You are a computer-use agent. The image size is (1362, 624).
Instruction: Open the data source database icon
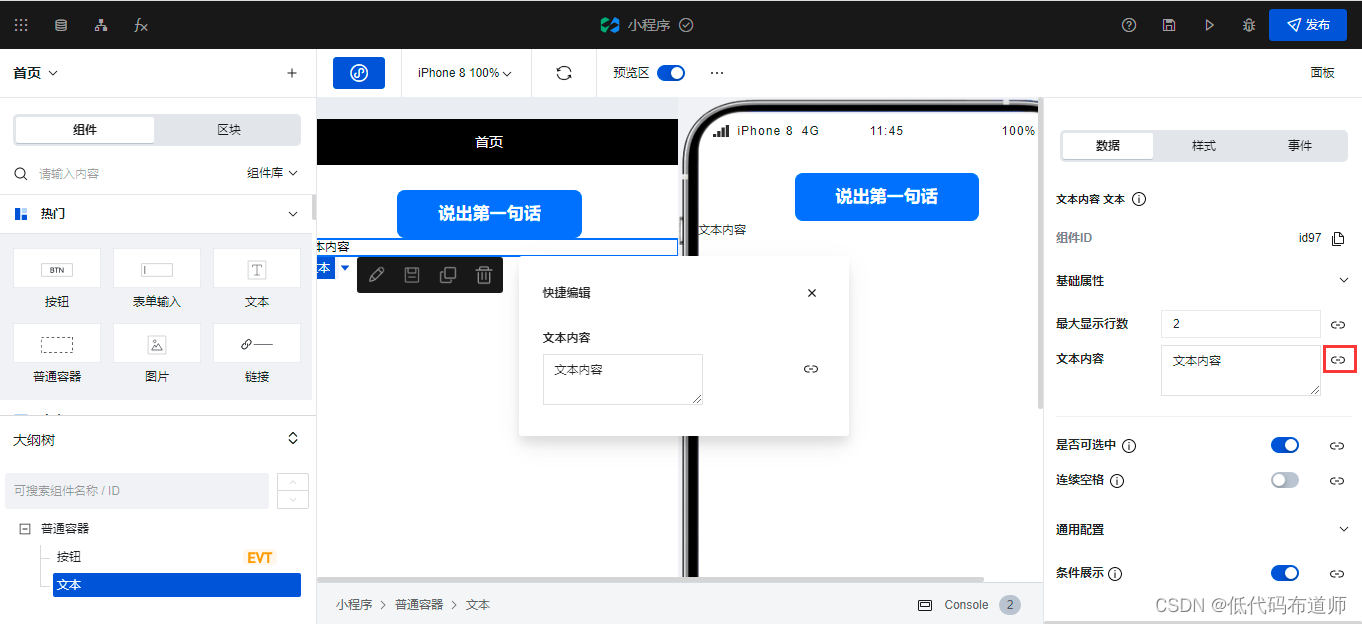[x=61, y=25]
